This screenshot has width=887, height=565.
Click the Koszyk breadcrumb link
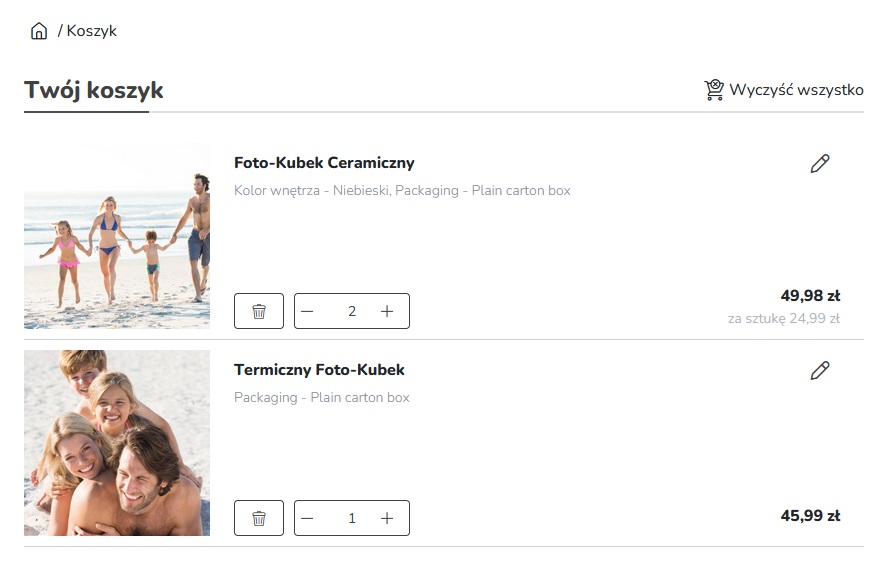coord(92,31)
